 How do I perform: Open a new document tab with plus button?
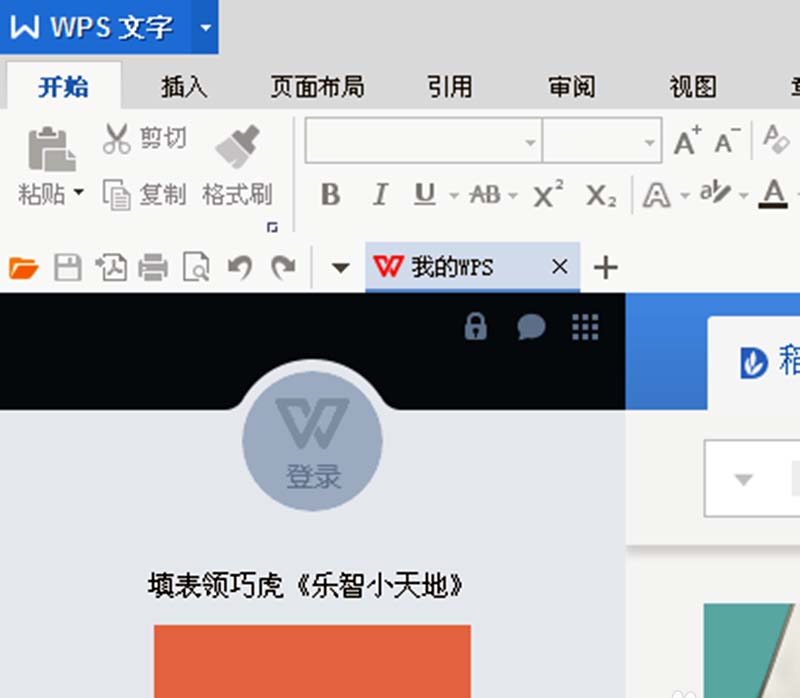pyautogui.click(x=604, y=267)
